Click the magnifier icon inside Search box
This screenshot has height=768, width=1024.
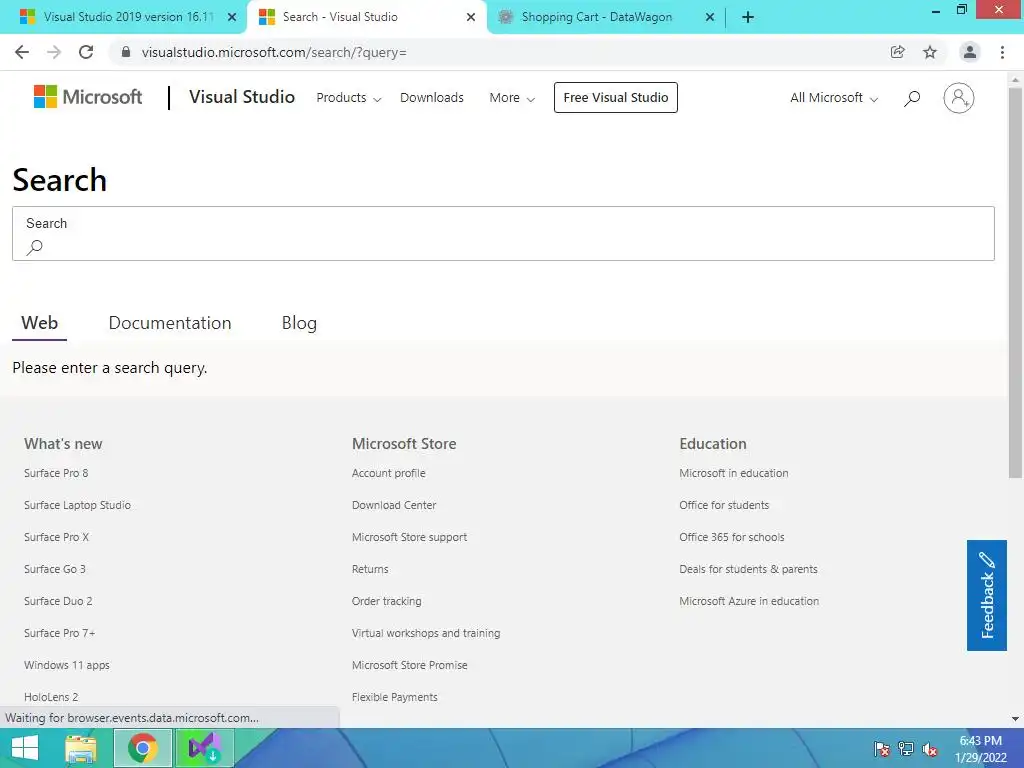coord(35,247)
